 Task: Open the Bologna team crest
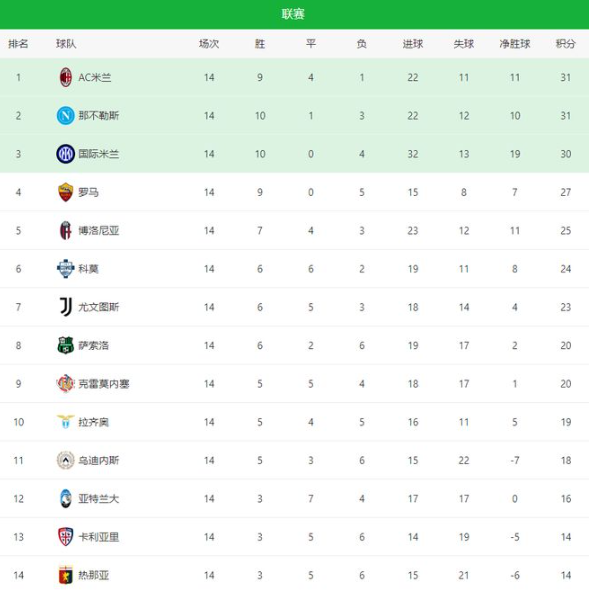(x=65, y=230)
